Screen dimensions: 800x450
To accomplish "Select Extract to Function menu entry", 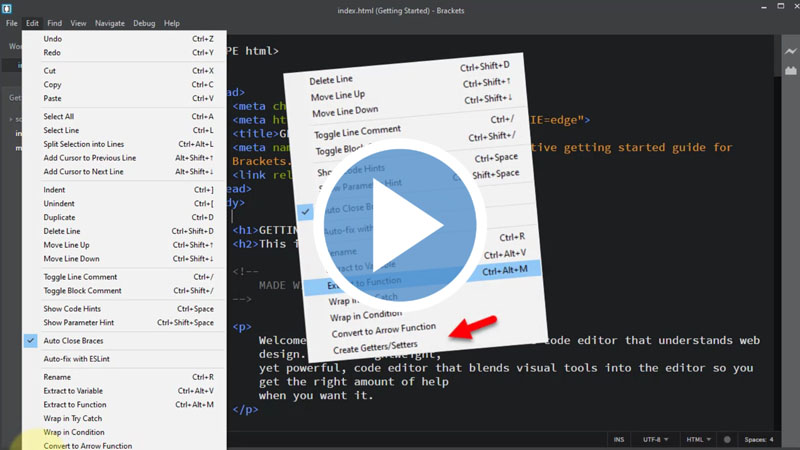I will pos(74,404).
